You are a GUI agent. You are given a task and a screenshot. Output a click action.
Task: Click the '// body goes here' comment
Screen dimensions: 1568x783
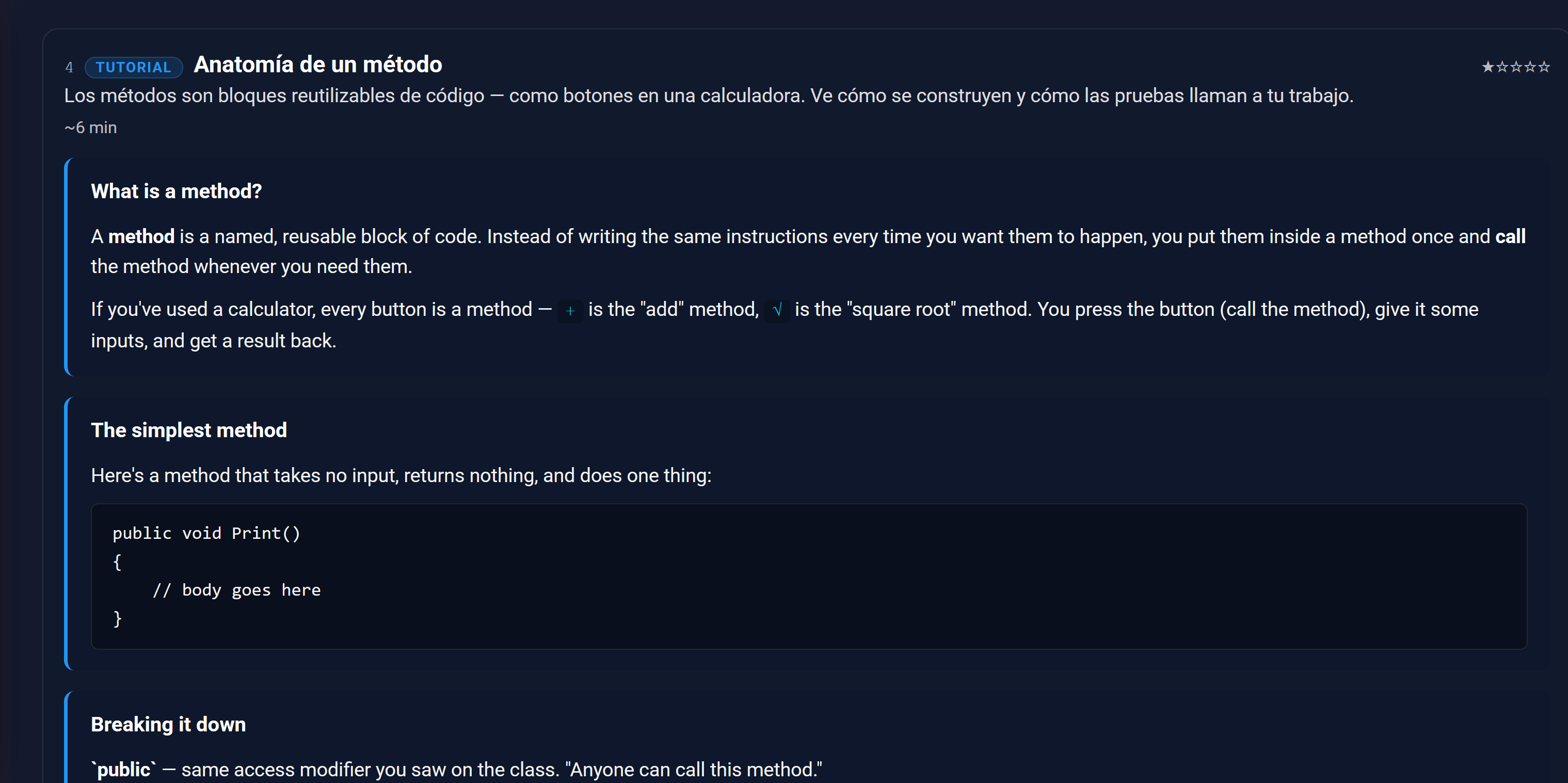(x=236, y=590)
